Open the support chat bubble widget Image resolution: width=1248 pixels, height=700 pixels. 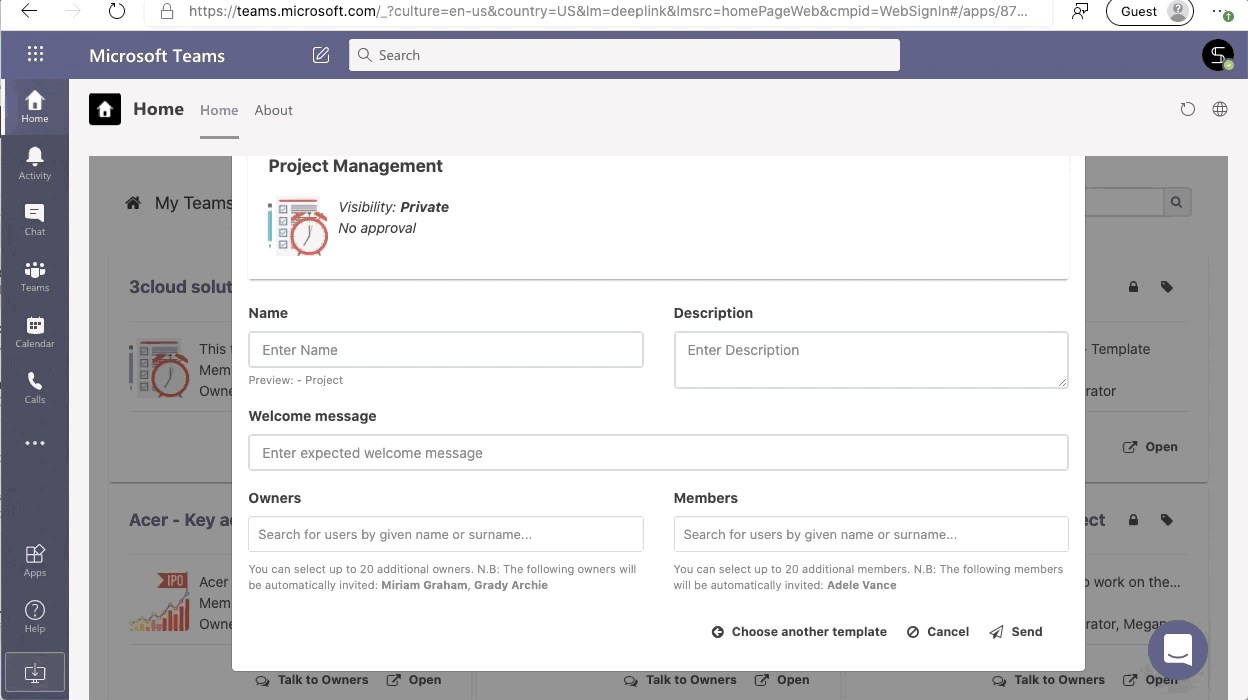click(1178, 649)
